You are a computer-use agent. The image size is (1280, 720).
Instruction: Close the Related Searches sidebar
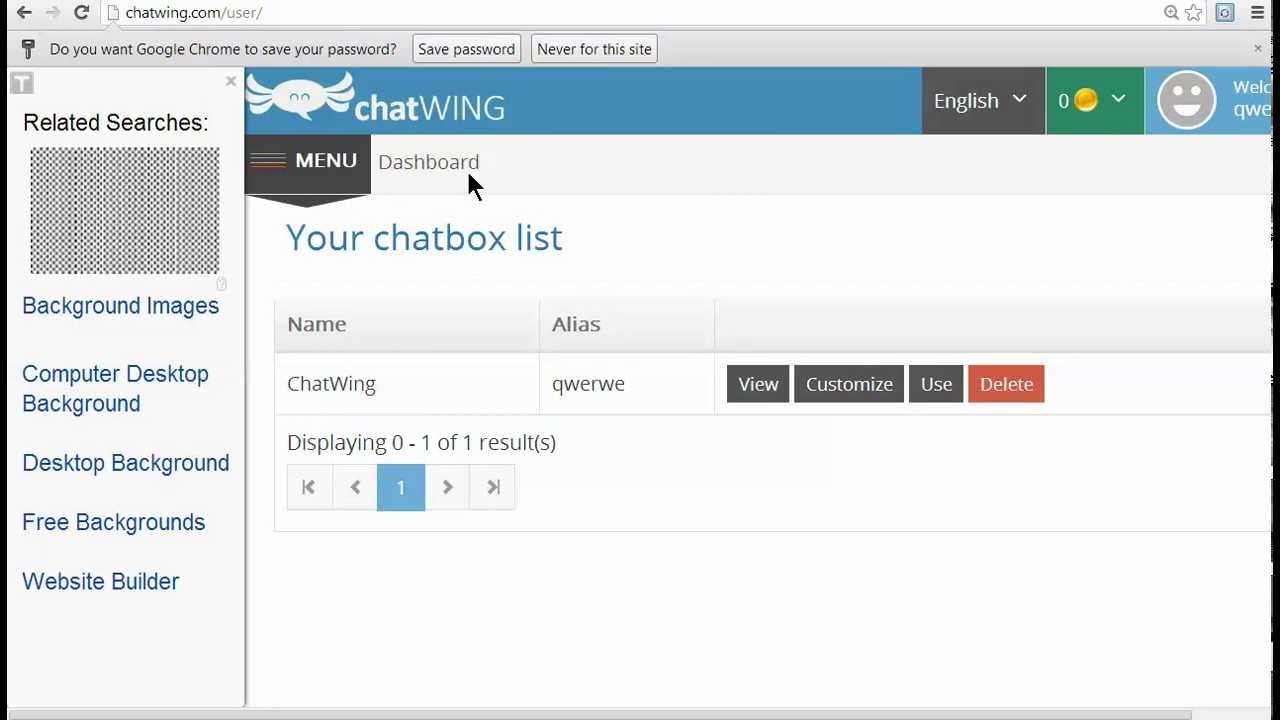[x=231, y=81]
